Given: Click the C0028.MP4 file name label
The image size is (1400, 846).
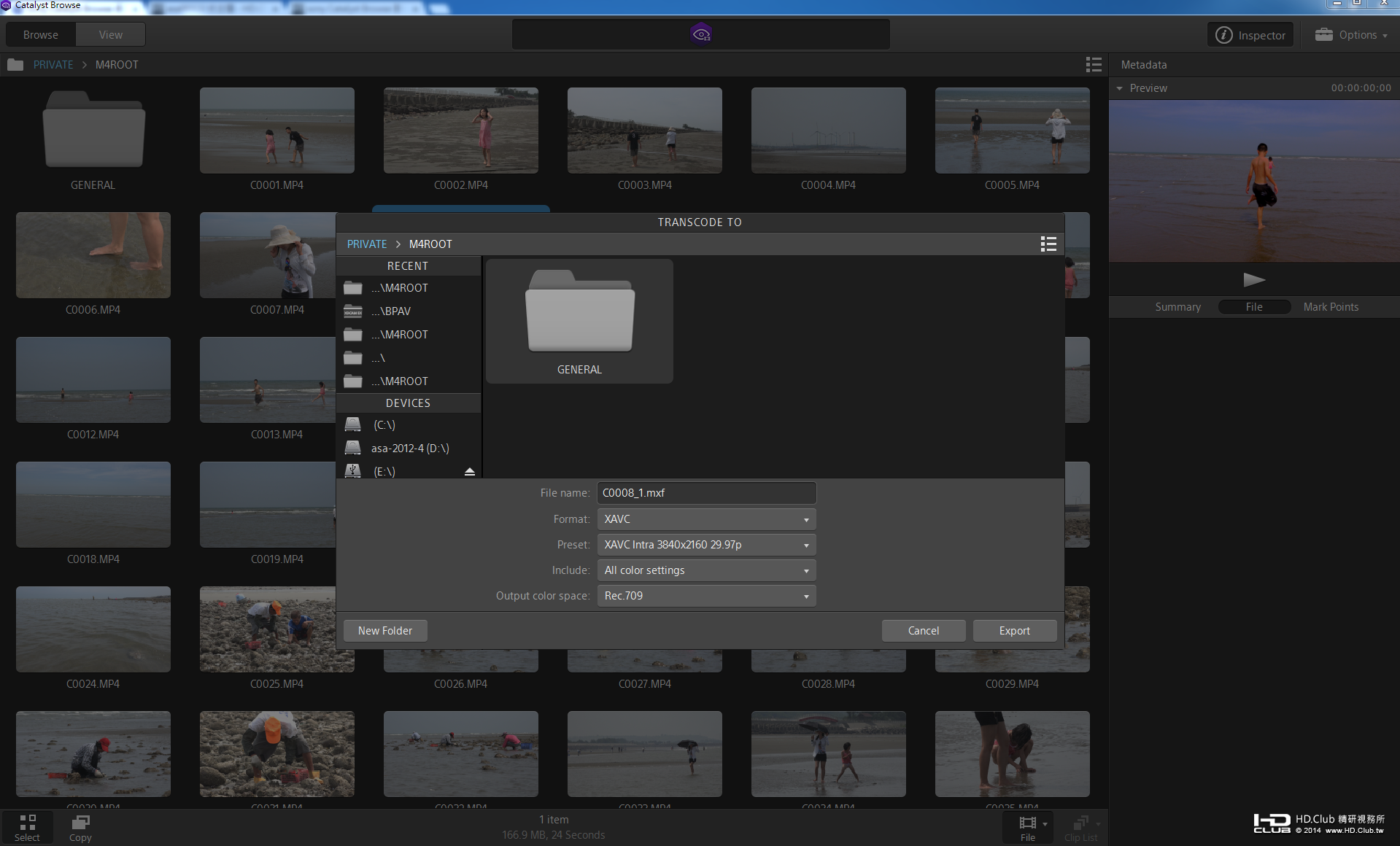Looking at the screenshot, I should tap(828, 684).
